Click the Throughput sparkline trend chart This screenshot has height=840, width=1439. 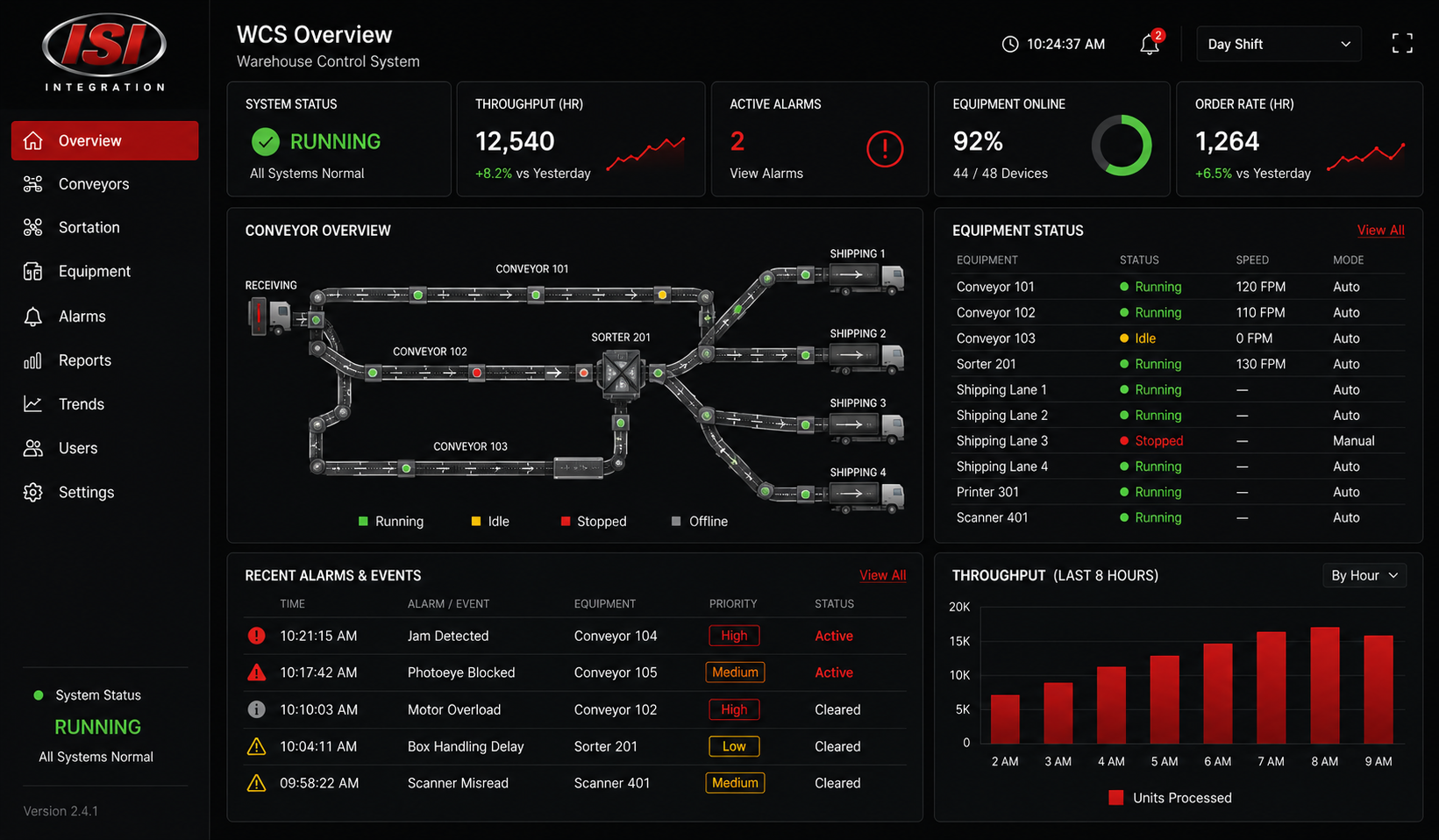[x=645, y=153]
